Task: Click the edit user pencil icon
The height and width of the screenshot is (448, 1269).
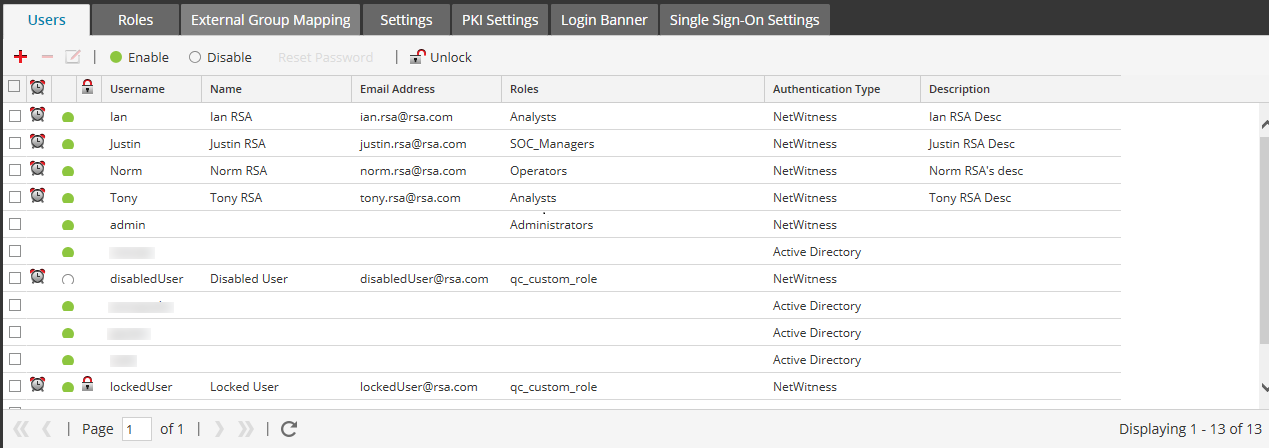Action: click(73, 57)
